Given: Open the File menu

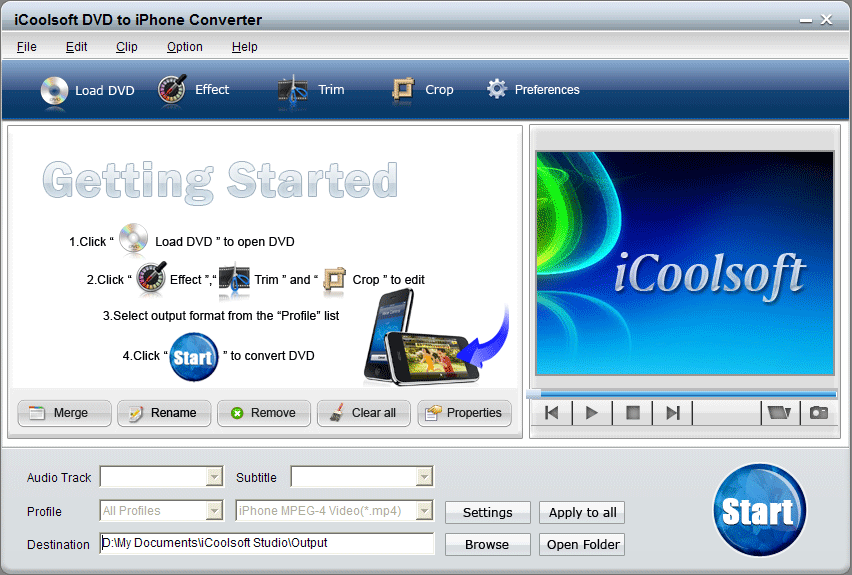Looking at the screenshot, I should pos(27,47).
